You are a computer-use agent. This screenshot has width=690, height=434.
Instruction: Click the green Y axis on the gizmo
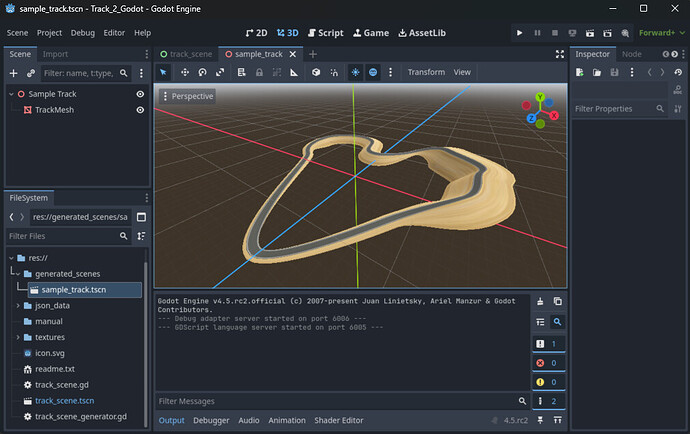tap(540, 98)
